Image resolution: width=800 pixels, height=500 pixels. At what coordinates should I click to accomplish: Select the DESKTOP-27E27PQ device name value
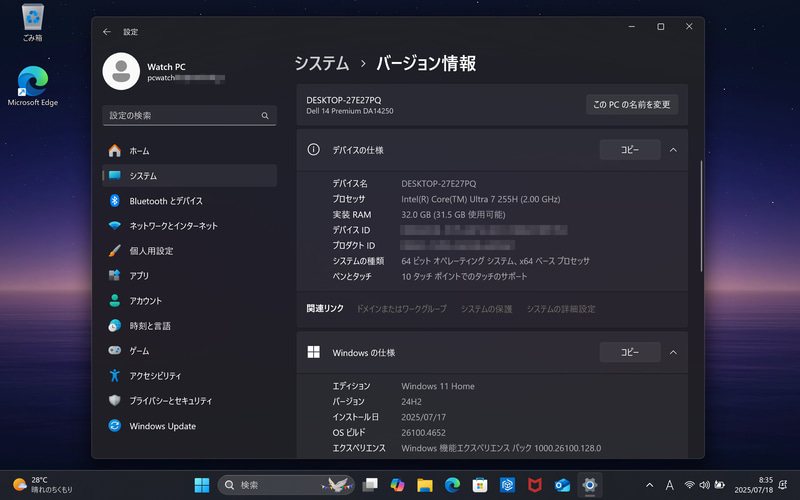[438, 184]
